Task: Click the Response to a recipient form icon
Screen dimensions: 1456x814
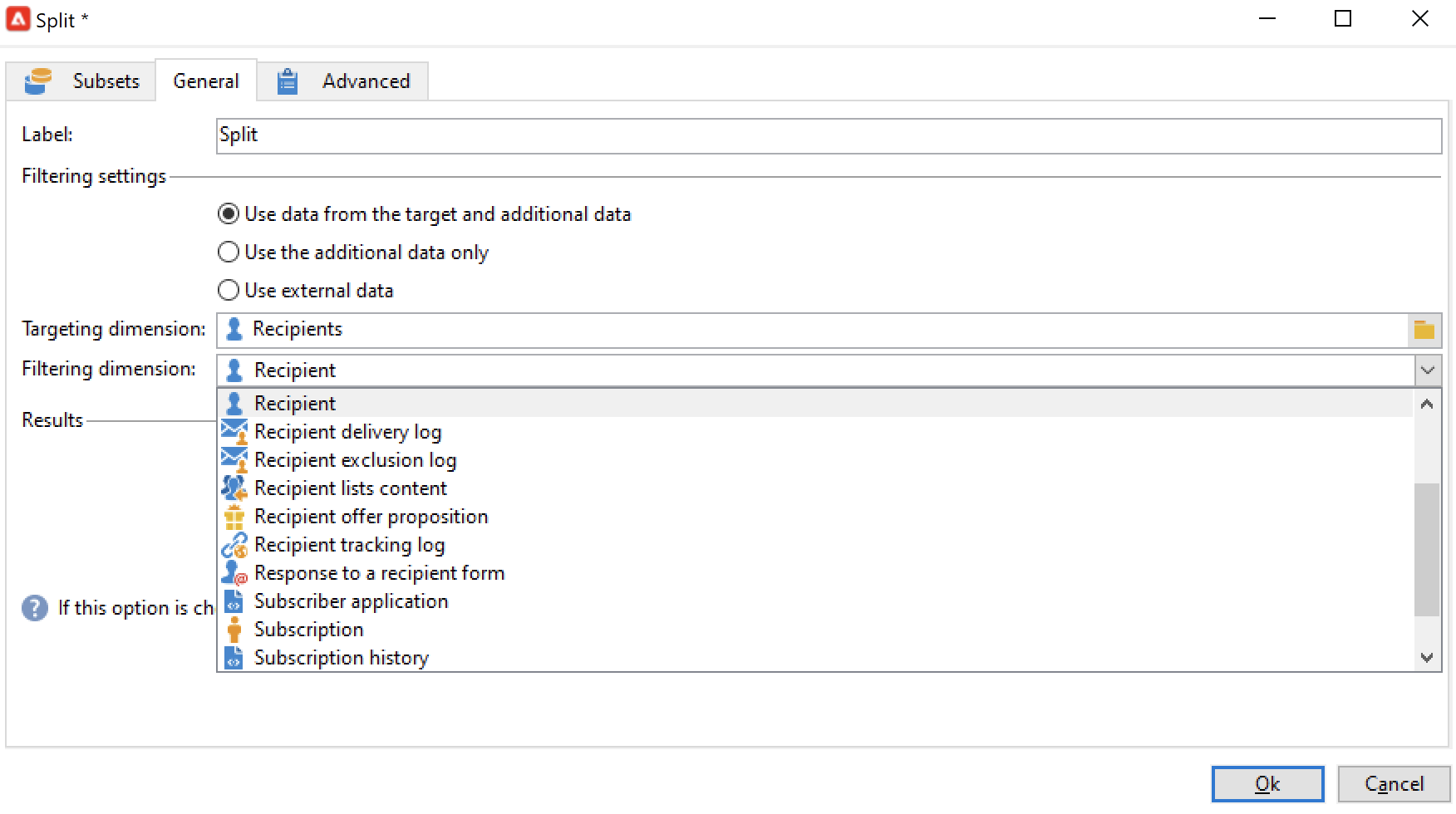Action: click(x=234, y=573)
